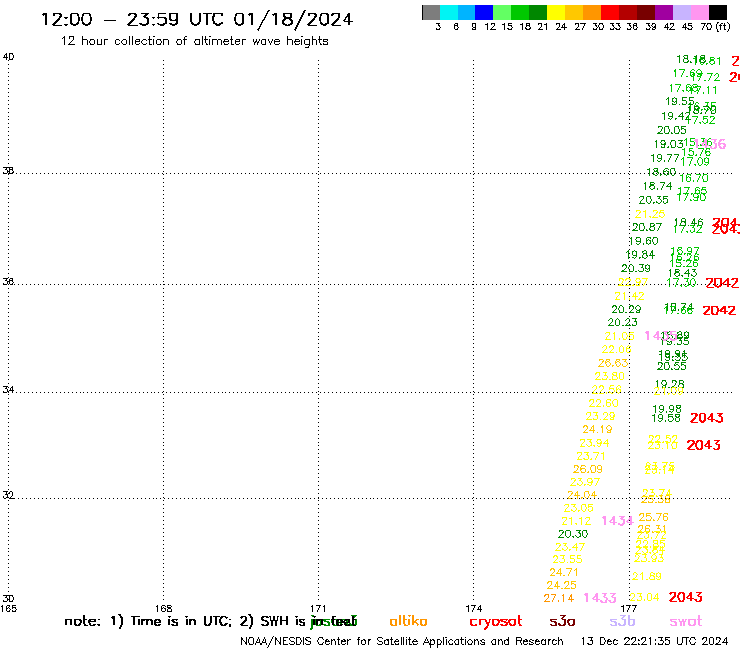740x650 pixels.
Task: Select the "cryosat" satellite legend label
Action: click(496, 621)
